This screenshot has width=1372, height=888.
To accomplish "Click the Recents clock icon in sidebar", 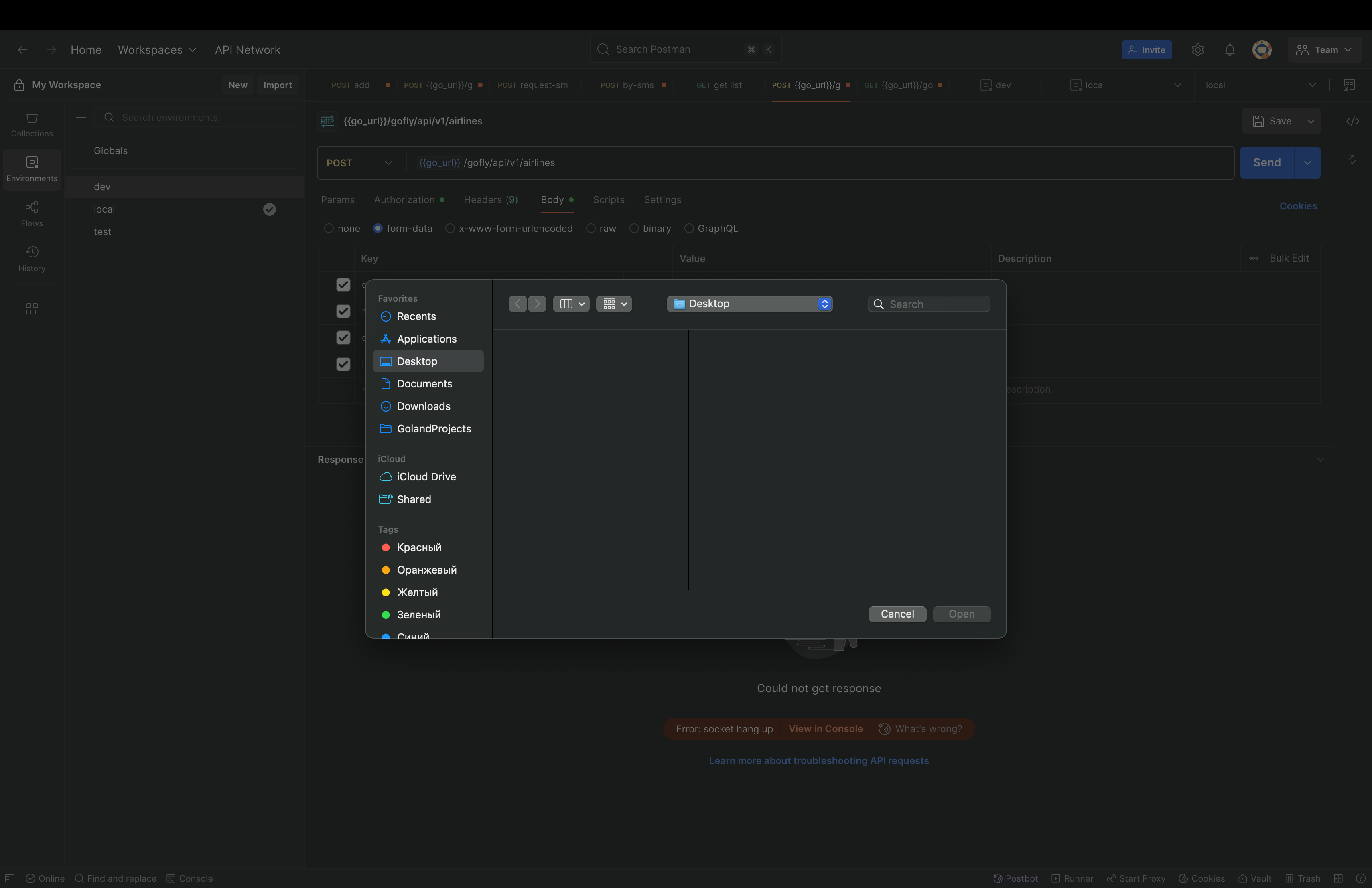I will 386,316.
